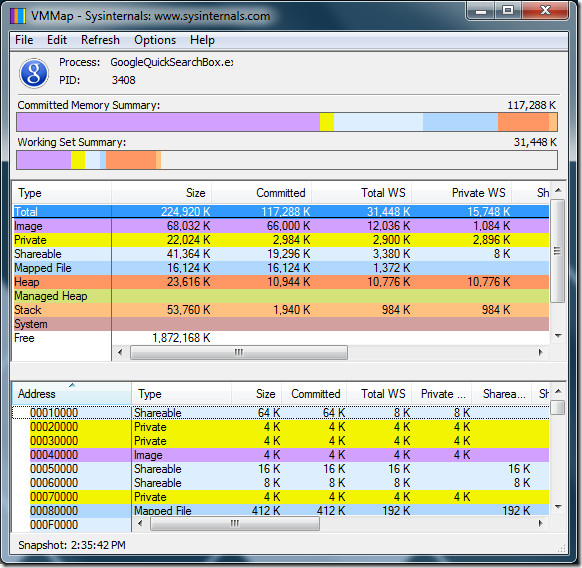This screenshot has height=568, width=582.
Task: Click the Refresh menu item
Action: [100, 40]
